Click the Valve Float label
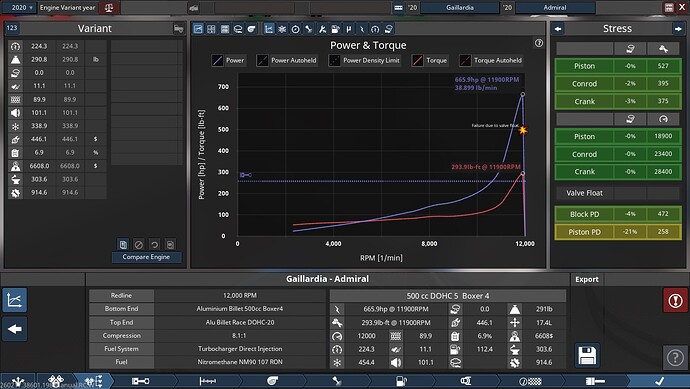 tap(584, 193)
